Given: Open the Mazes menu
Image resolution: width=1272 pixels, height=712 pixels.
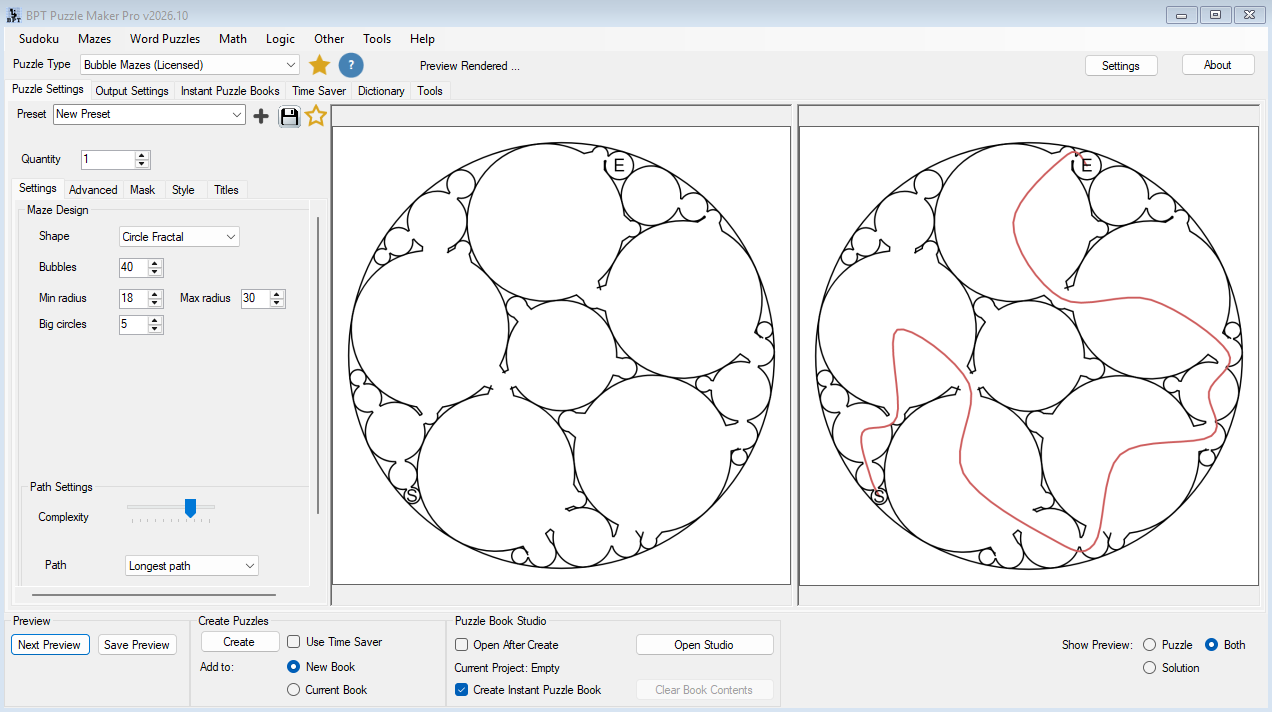Looking at the screenshot, I should coord(94,39).
